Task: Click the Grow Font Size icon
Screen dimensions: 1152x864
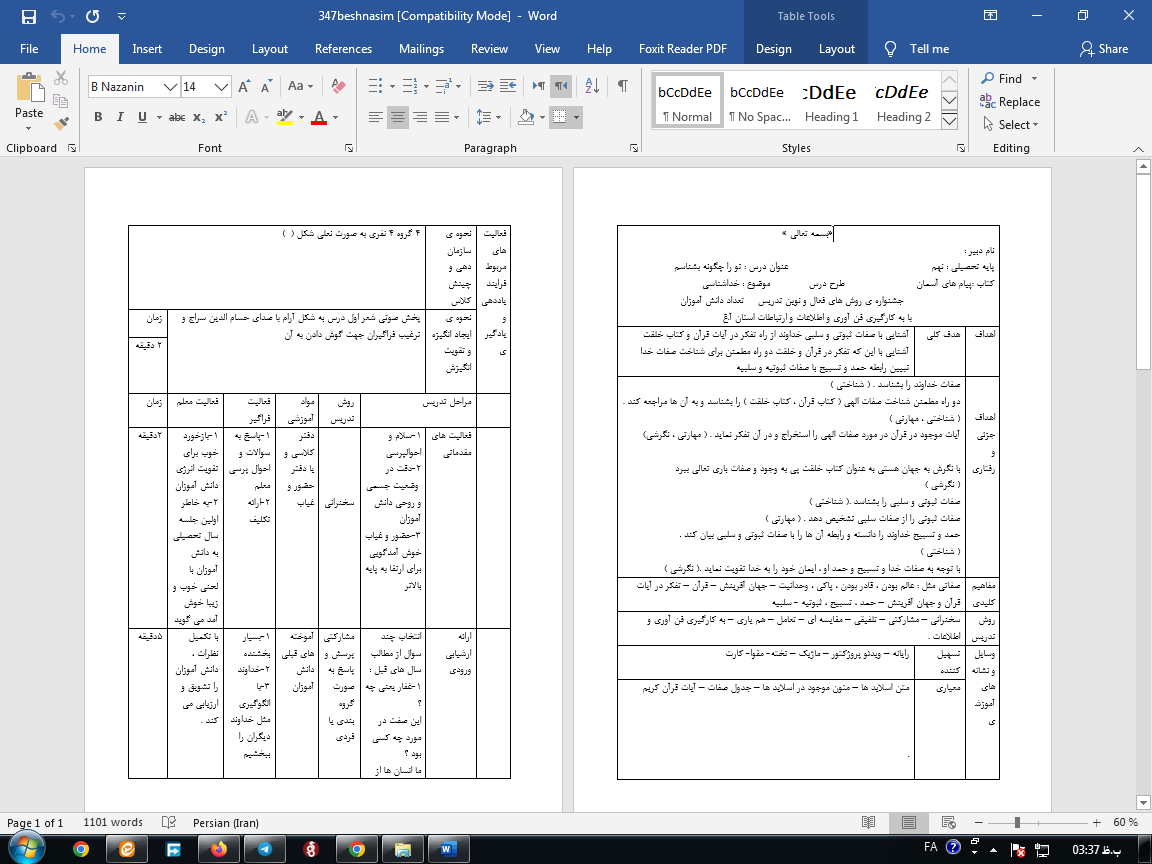Action: click(245, 87)
